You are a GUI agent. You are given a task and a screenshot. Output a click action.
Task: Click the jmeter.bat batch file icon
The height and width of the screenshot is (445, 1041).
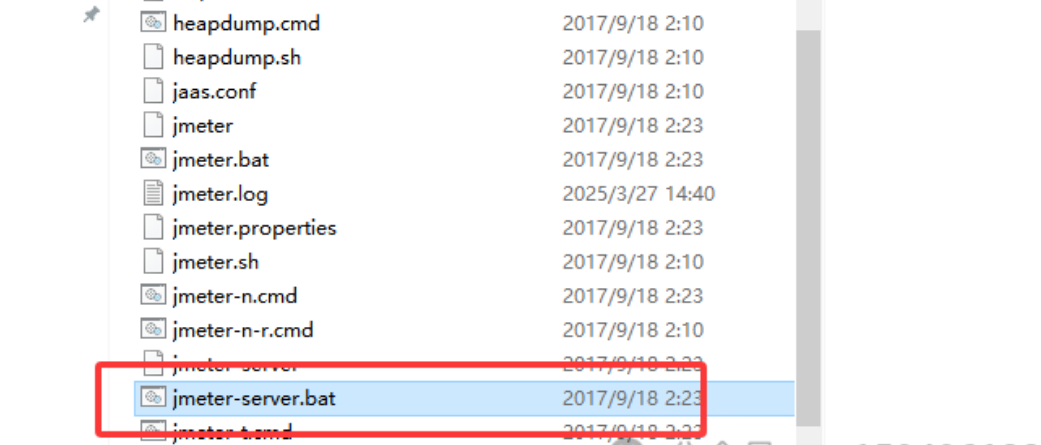[x=153, y=159]
